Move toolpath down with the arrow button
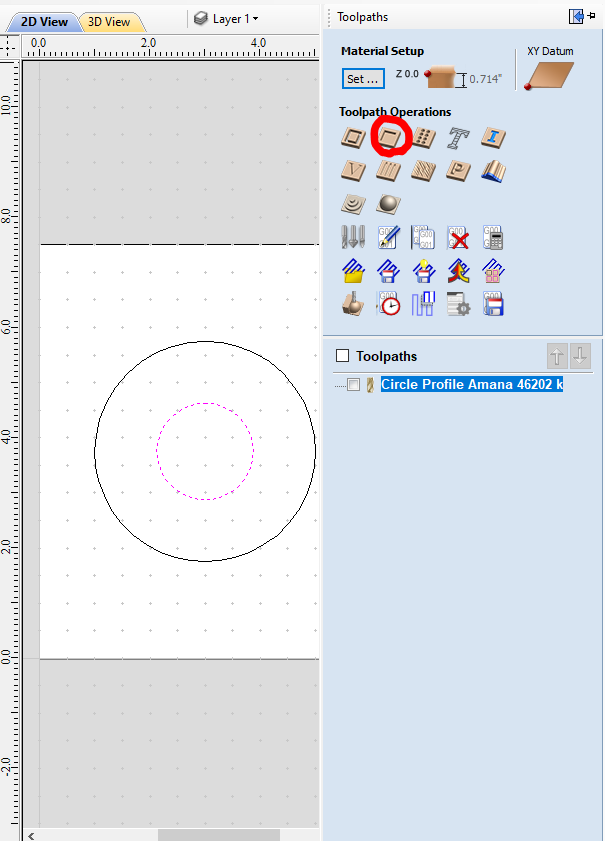 point(580,356)
